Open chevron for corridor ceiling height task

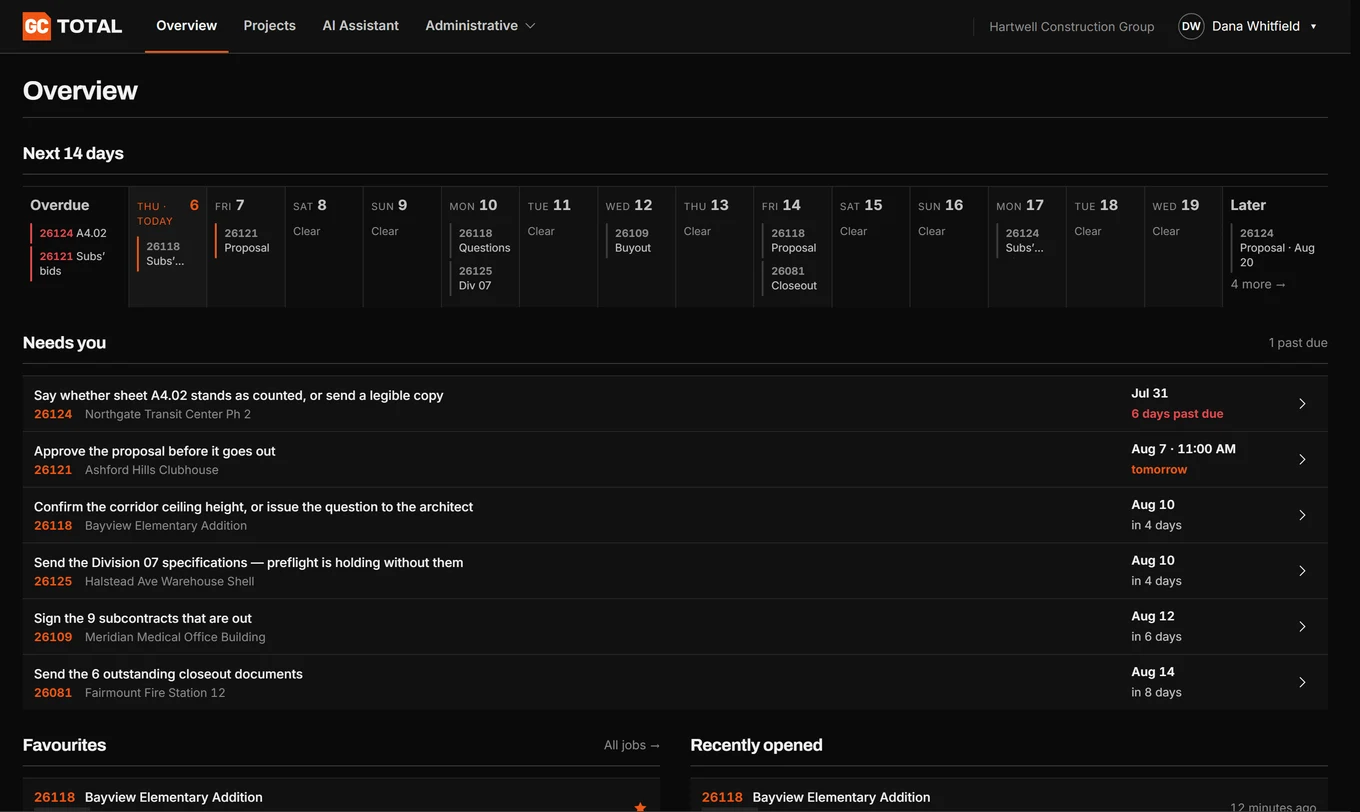(x=1302, y=515)
